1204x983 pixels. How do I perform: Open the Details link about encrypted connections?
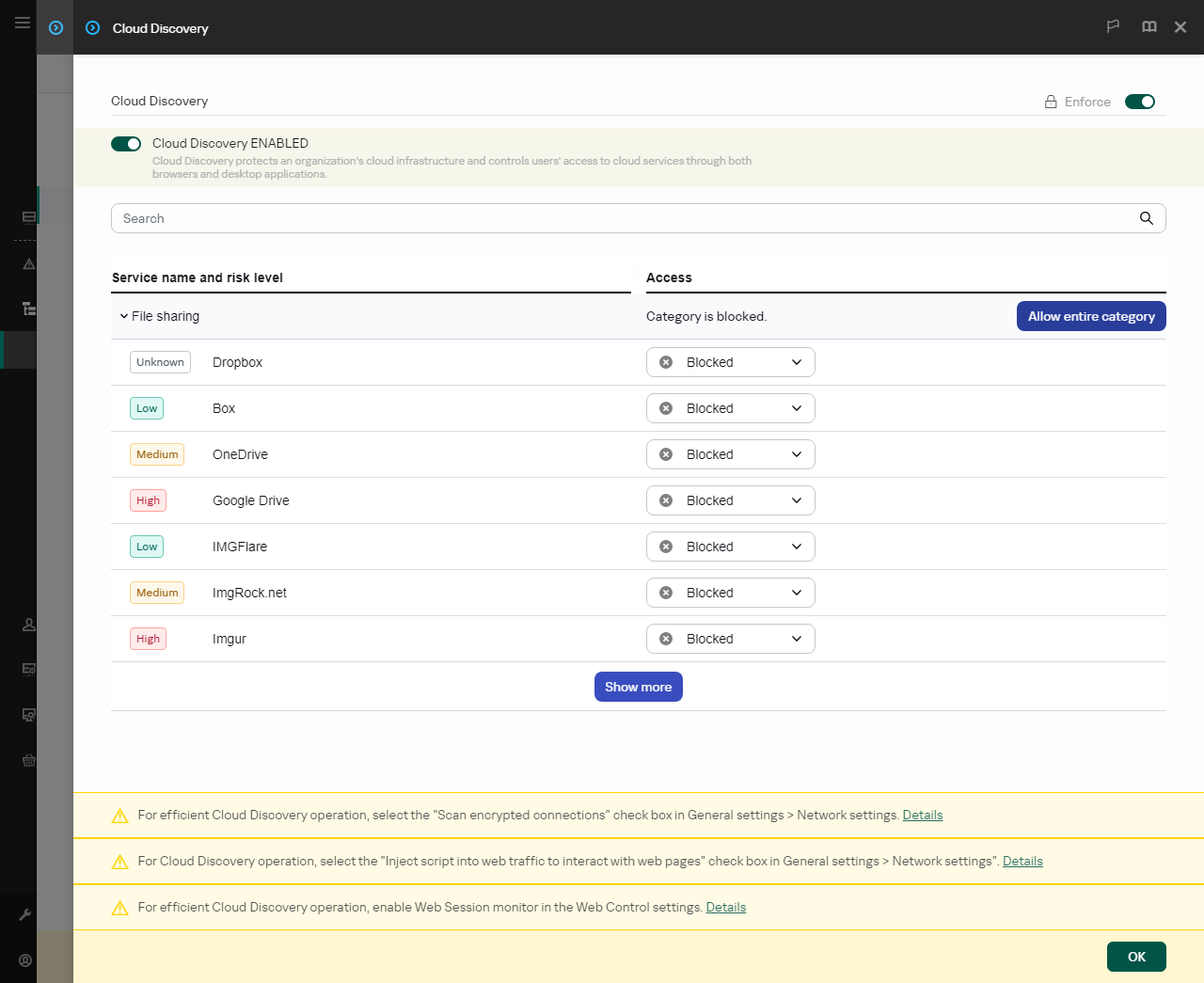click(922, 815)
